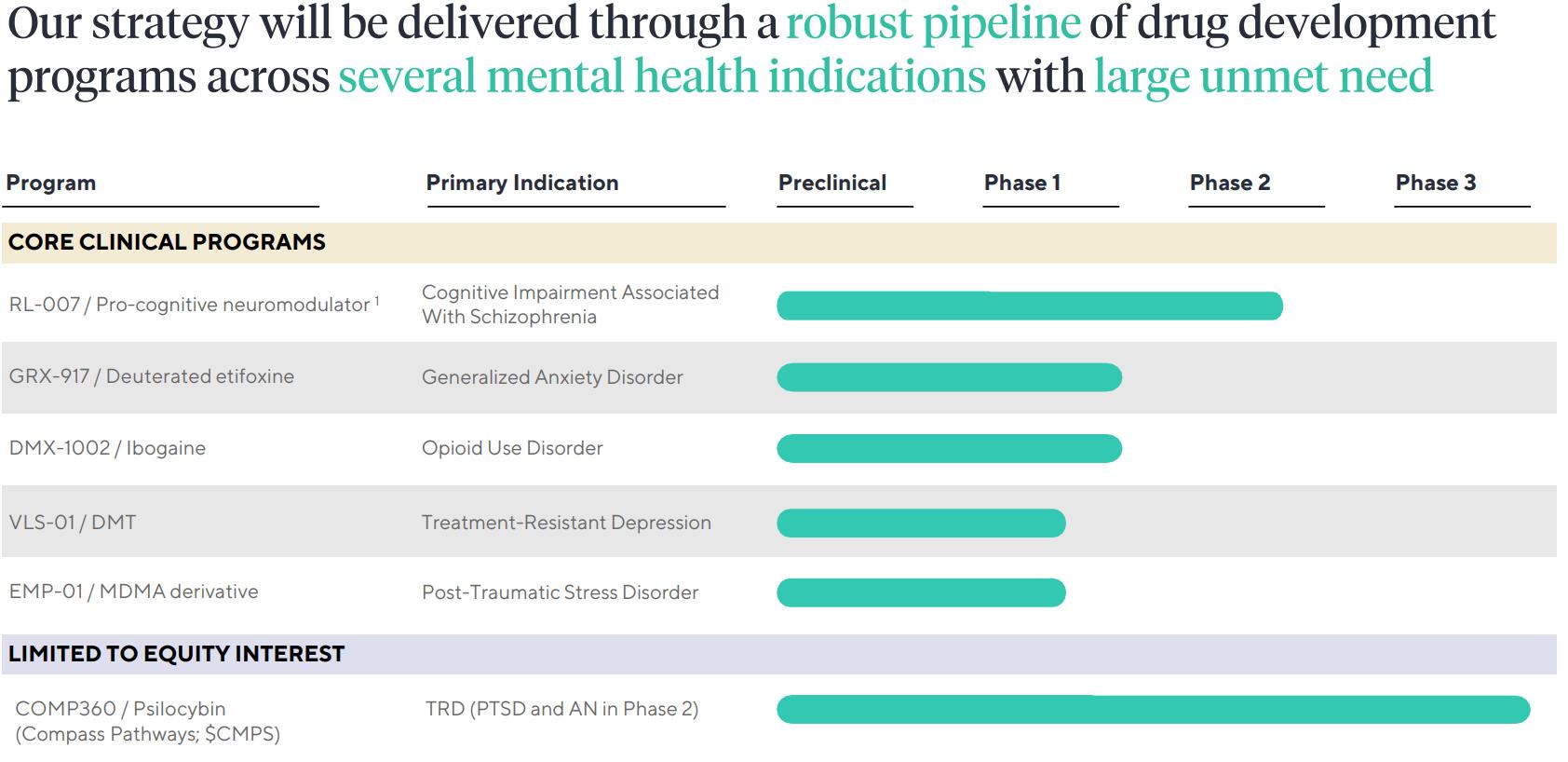Screen dimensions: 1568x762
Task: Select the DMX-1002 / Ibogaine program name
Action: point(107,448)
